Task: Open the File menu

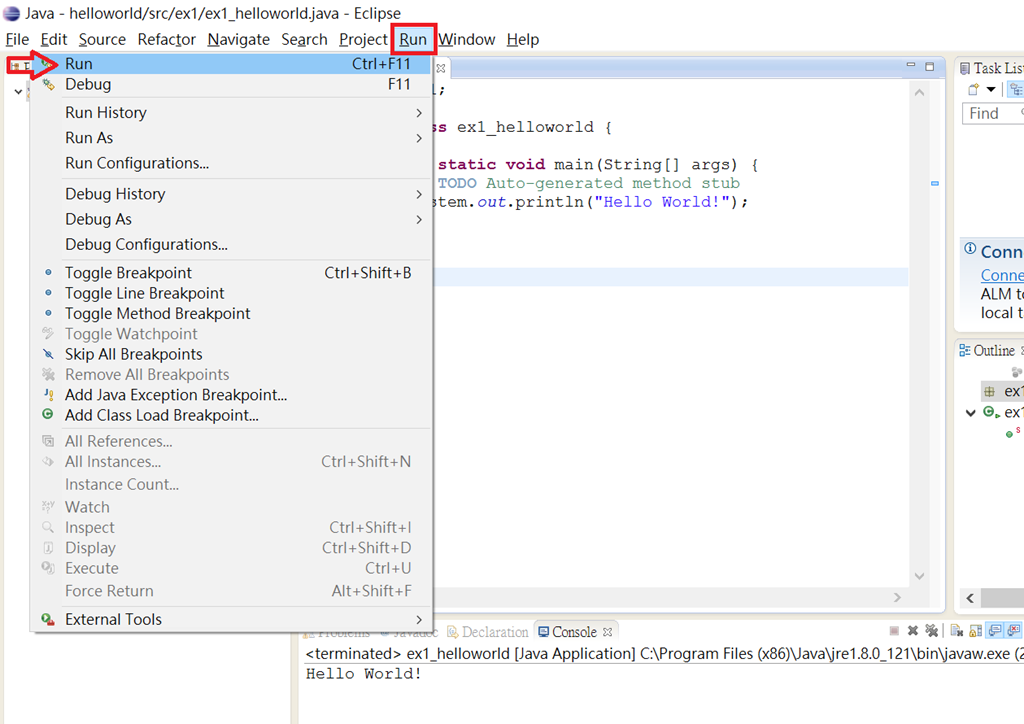Action: pyautogui.click(x=17, y=40)
